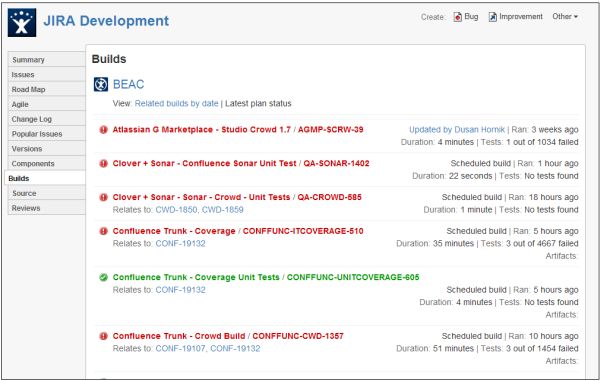Open the Popular Issues tab
The image size is (600, 381).
46,134
